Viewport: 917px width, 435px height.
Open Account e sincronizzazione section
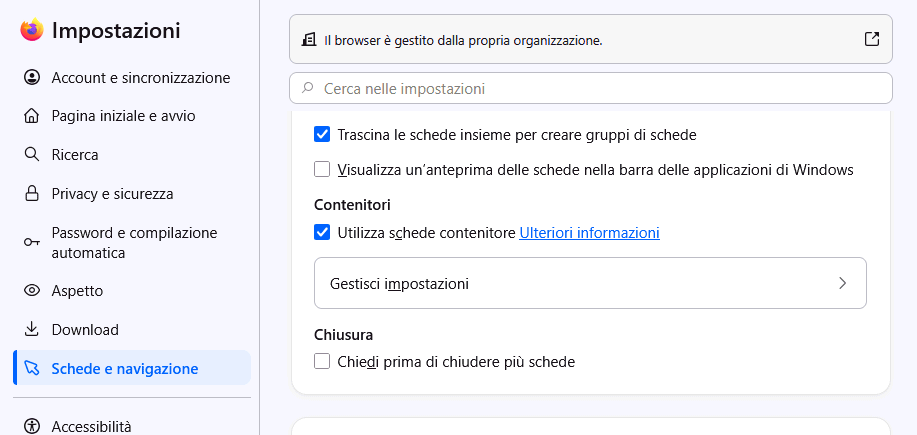tap(132, 78)
